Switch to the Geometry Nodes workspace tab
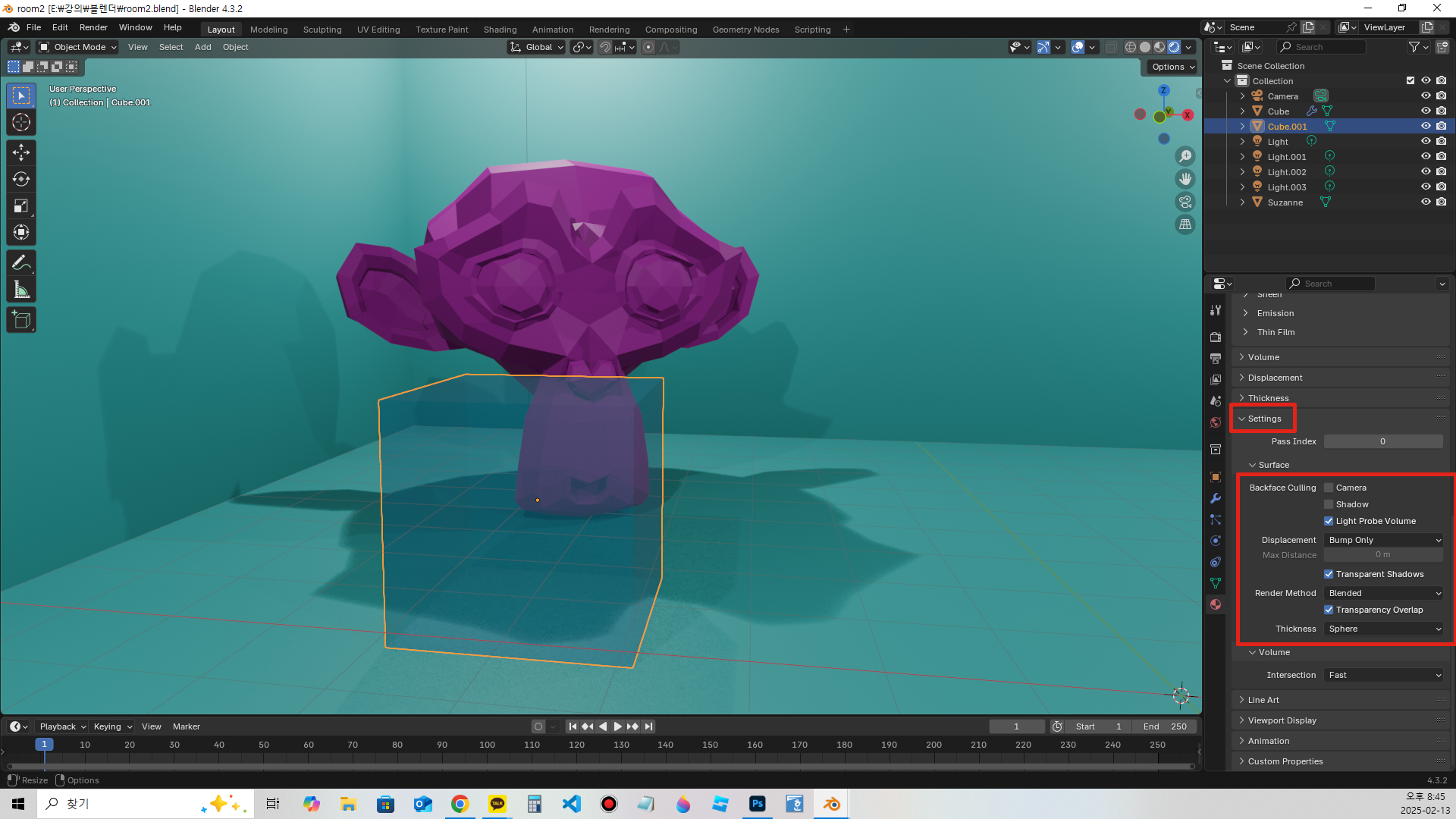This screenshot has height=819, width=1456. pyautogui.click(x=745, y=30)
